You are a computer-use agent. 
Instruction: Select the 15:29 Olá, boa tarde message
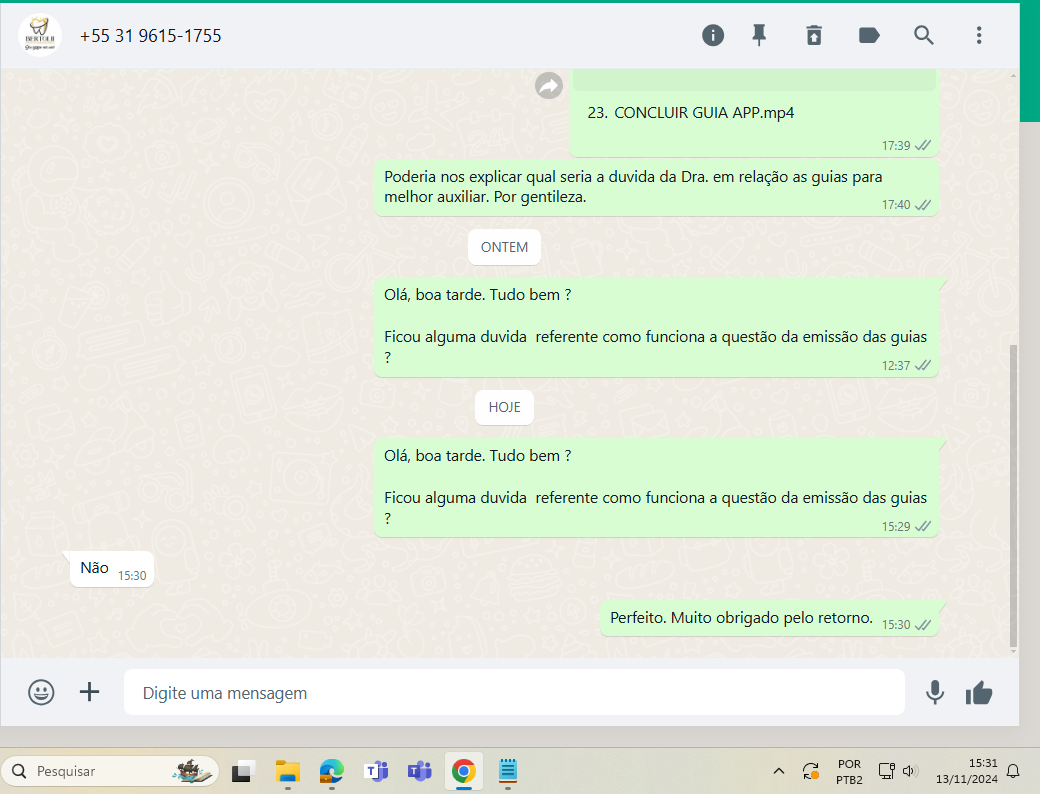tap(656, 488)
